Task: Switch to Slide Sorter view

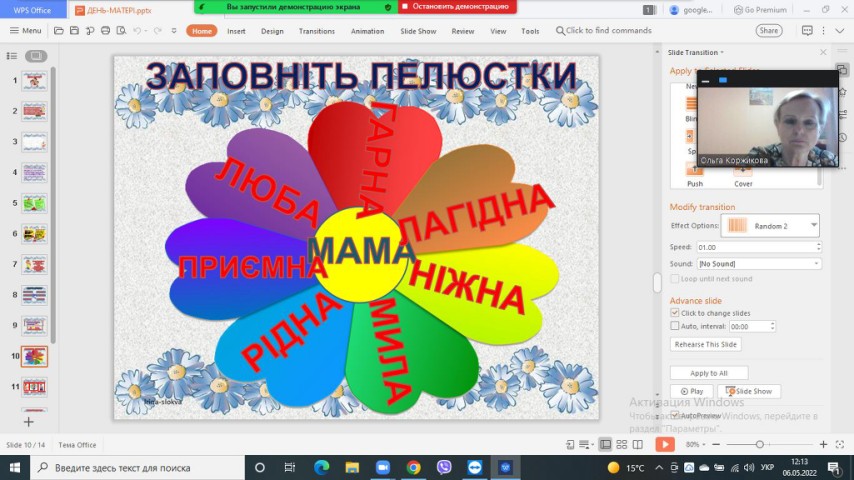Action: pyautogui.click(x=621, y=444)
